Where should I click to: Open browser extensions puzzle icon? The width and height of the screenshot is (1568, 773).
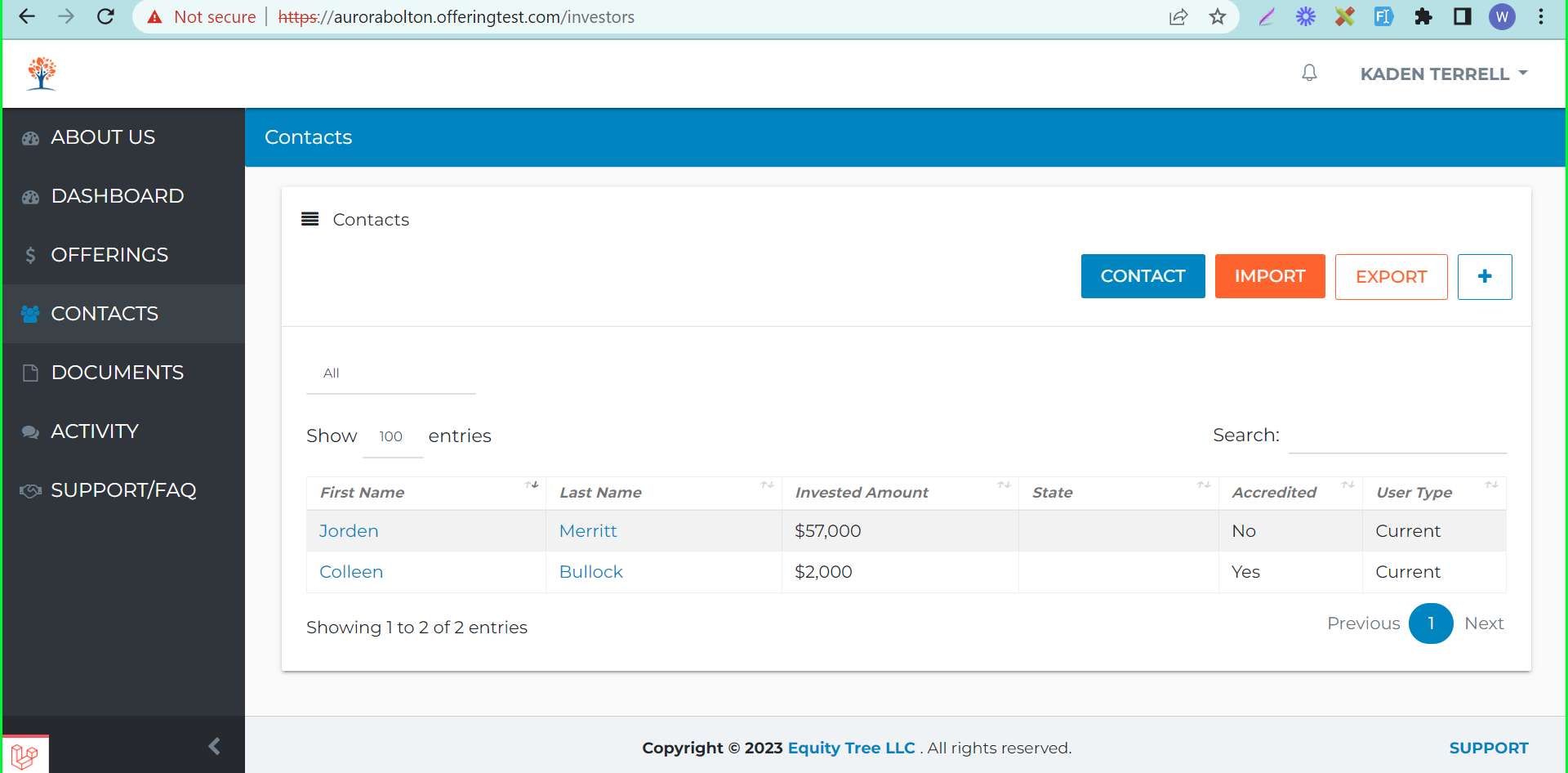[x=1423, y=17]
